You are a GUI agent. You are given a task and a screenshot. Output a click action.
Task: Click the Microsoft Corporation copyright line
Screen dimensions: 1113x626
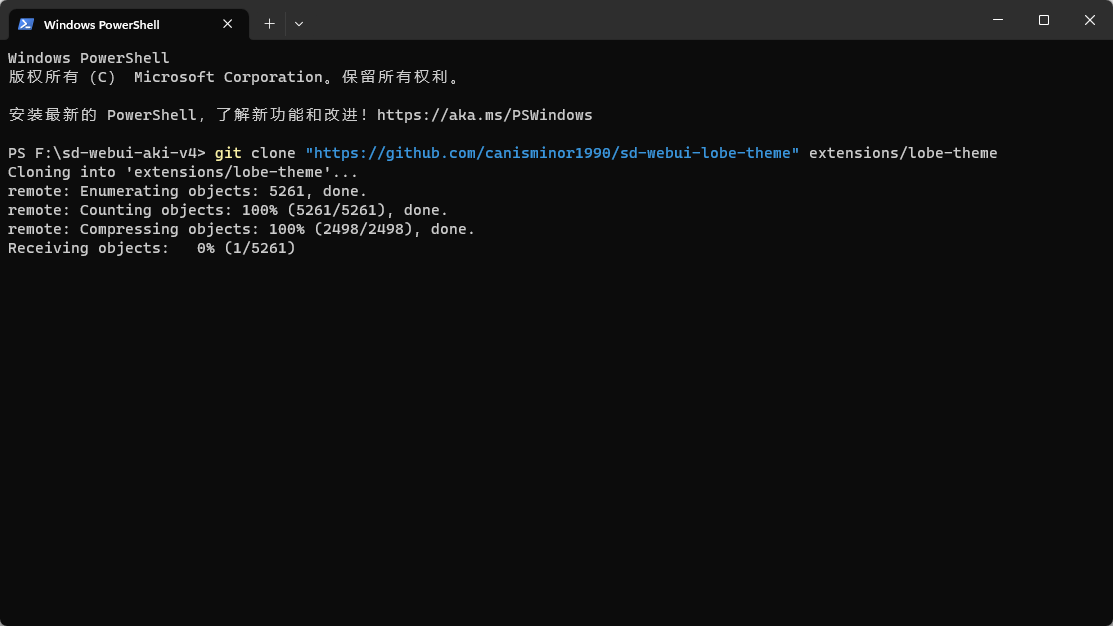coord(238,77)
